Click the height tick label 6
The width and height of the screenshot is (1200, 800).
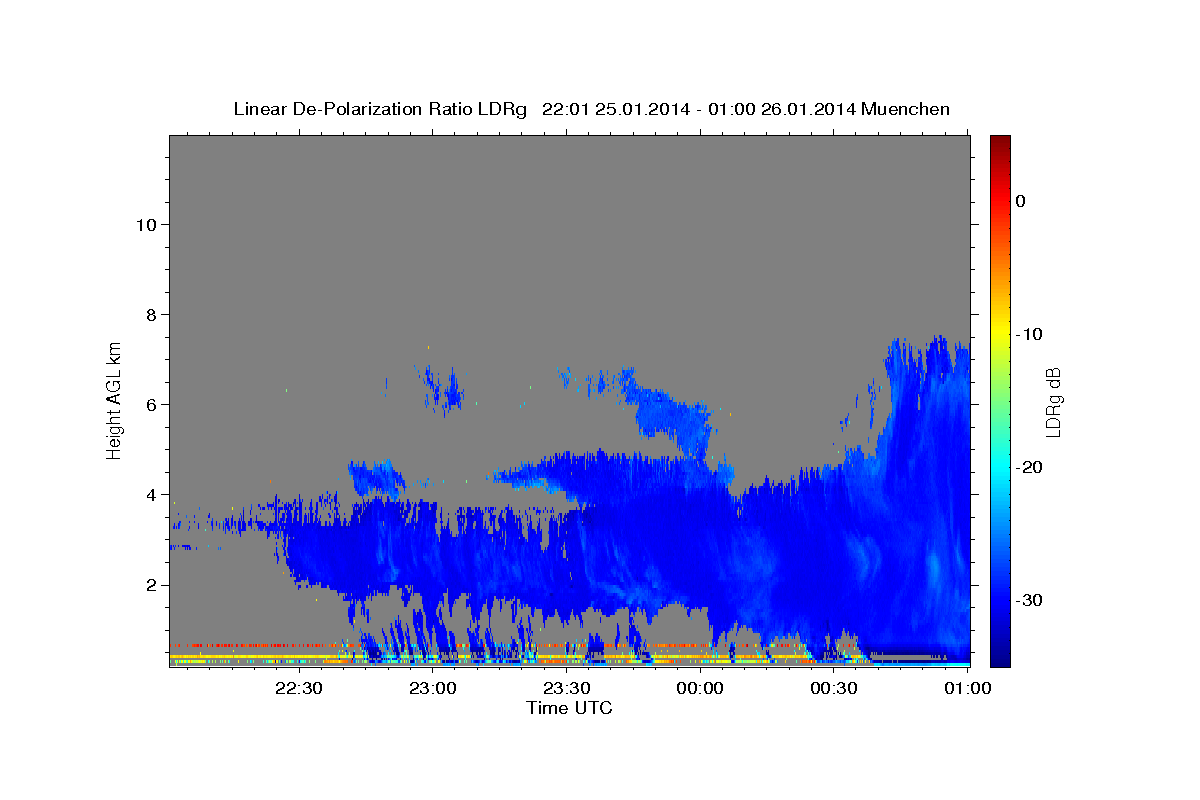tap(151, 404)
